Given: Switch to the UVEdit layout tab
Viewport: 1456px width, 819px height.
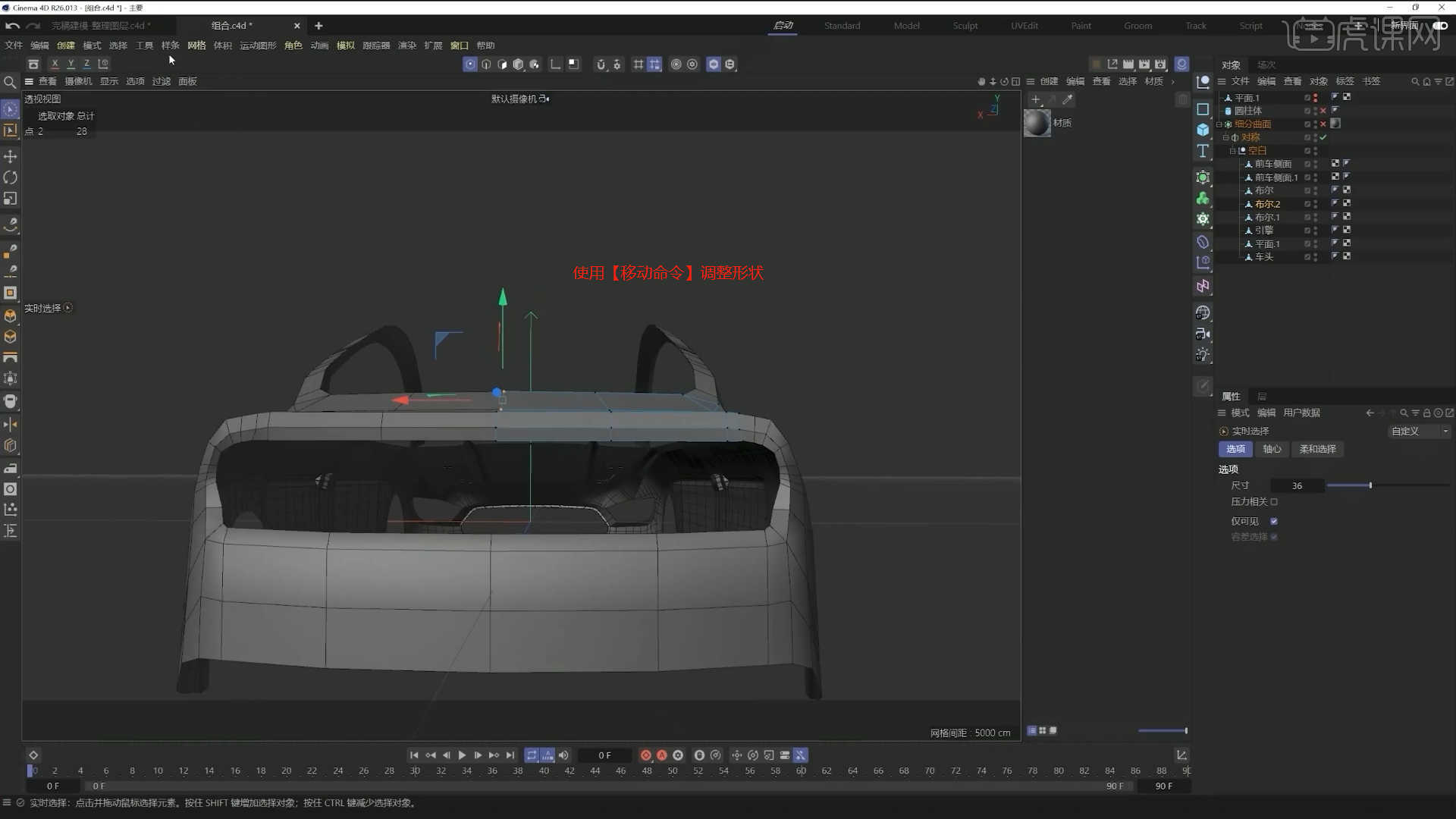Looking at the screenshot, I should click(x=1024, y=26).
